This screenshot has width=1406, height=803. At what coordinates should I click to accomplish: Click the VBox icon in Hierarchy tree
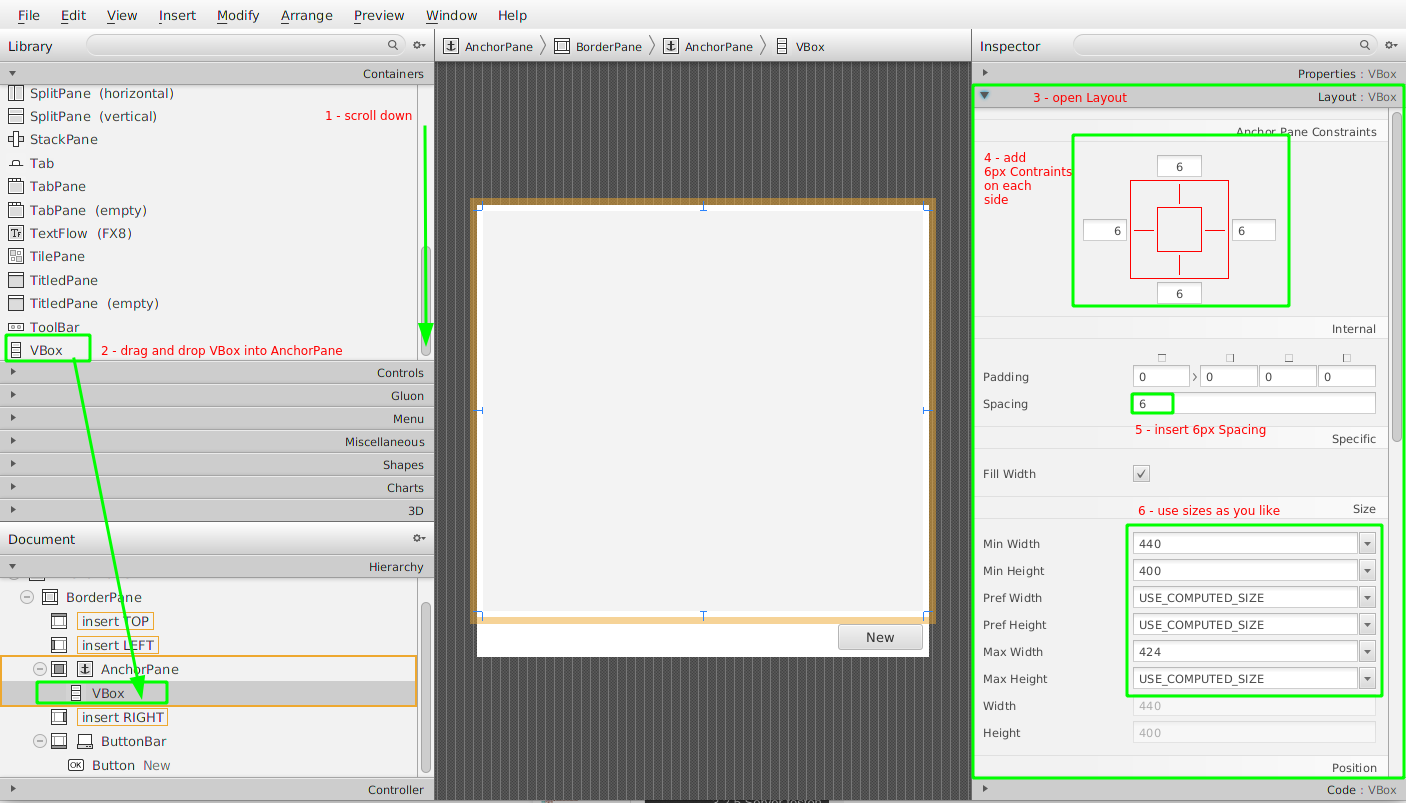(x=76, y=693)
